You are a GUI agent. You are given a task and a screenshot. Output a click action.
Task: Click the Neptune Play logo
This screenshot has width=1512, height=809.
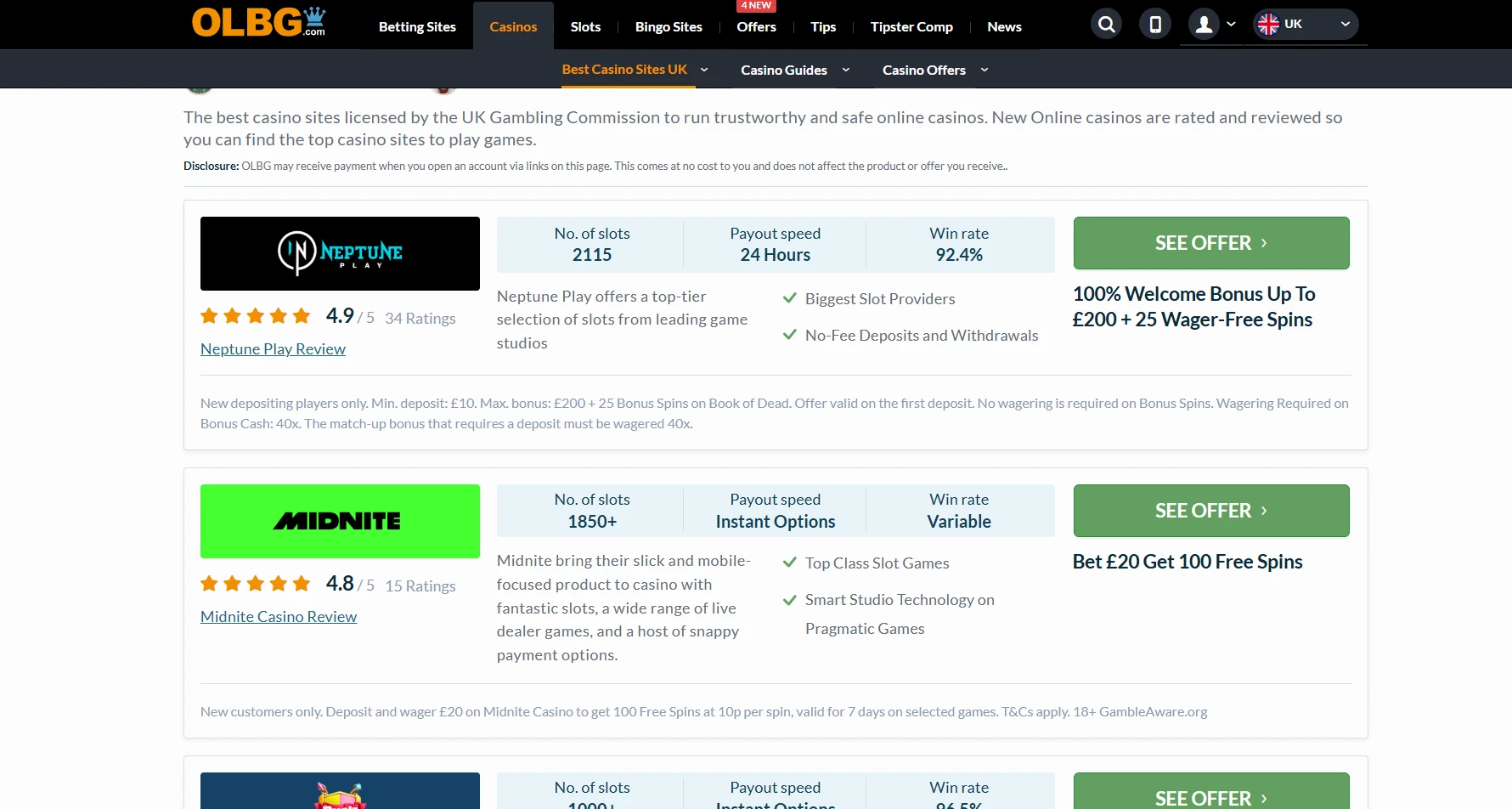click(x=340, y=253)
